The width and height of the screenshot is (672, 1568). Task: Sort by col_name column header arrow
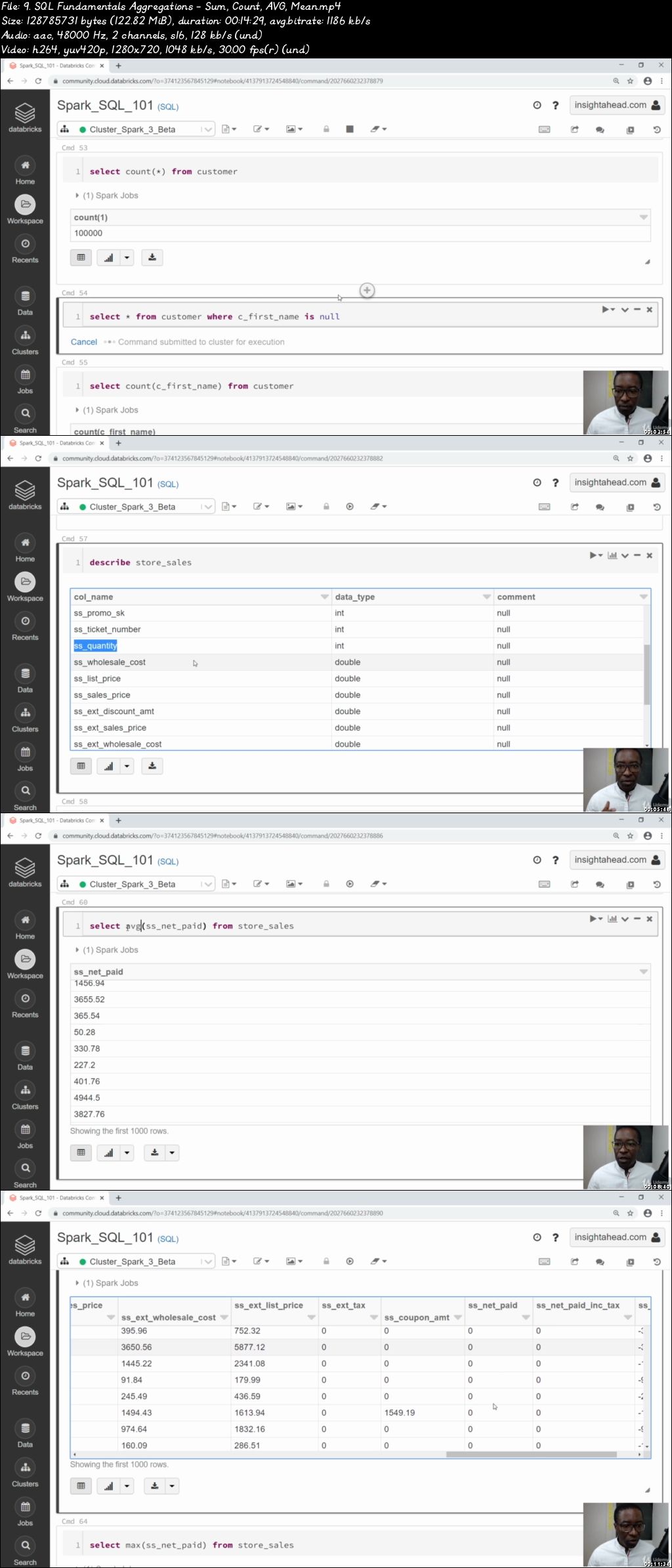[324, 597]
